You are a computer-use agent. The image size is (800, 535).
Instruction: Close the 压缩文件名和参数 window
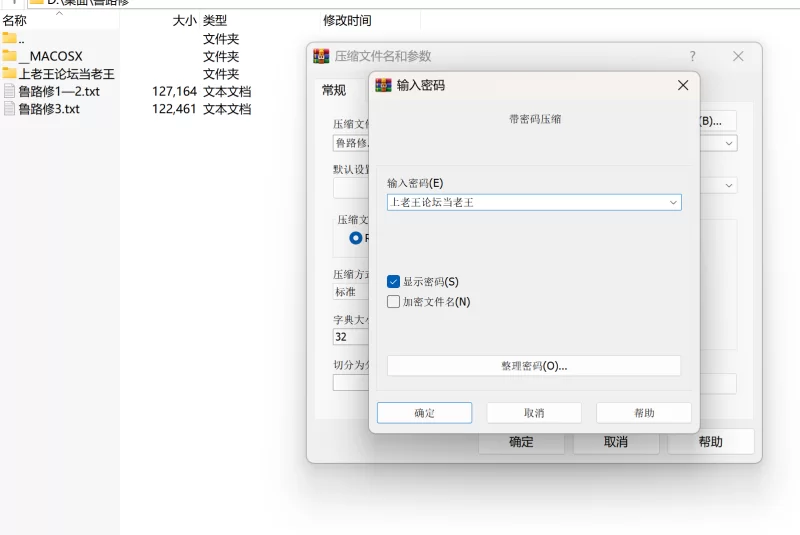pos(738,56)
